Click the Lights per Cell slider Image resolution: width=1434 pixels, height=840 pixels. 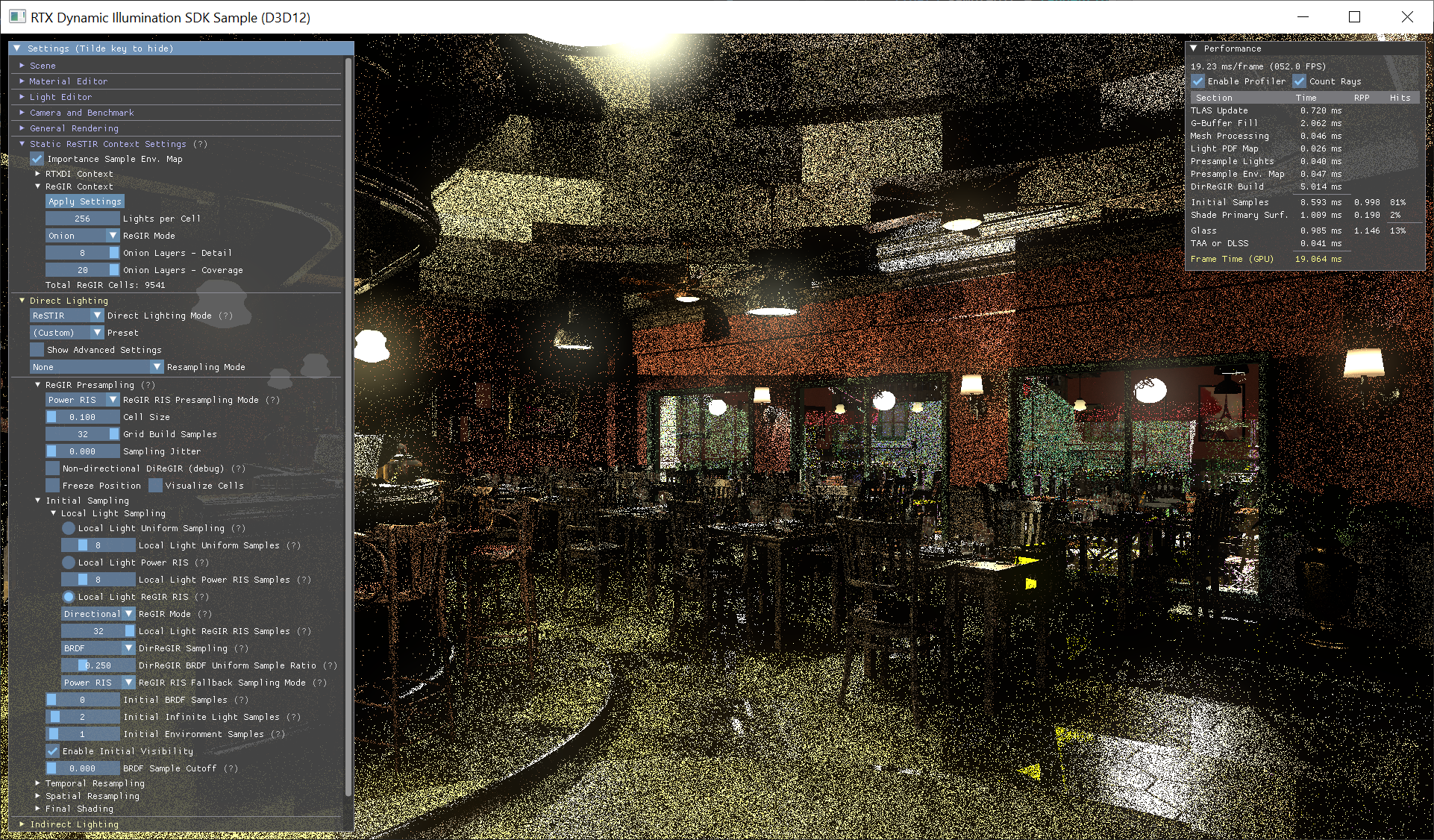click(x=82, y=219)
